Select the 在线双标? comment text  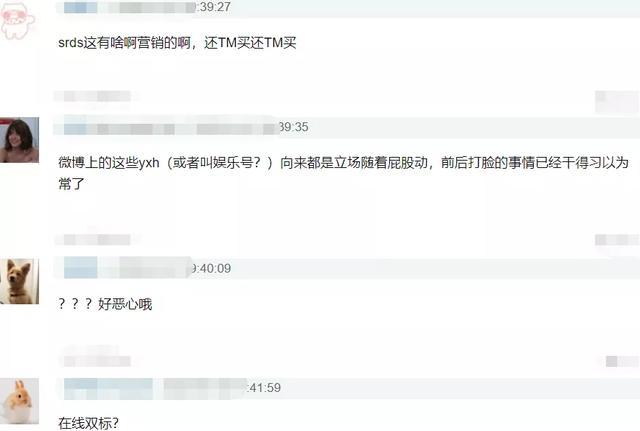coord(89,423)
